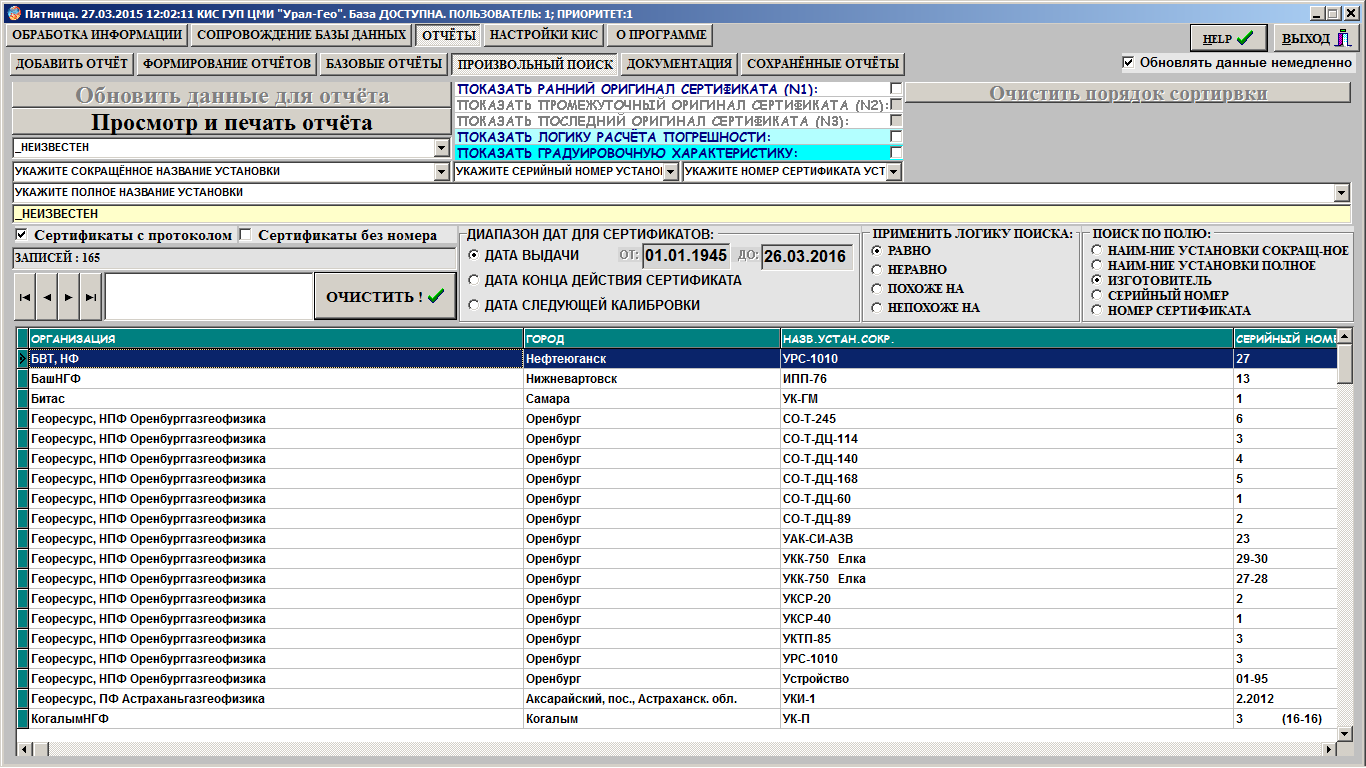Image resolution: width=1366 pixels, height=768 pixels.
Task: Sort by 'ГОРОД' column header
Action: point(652,339)
